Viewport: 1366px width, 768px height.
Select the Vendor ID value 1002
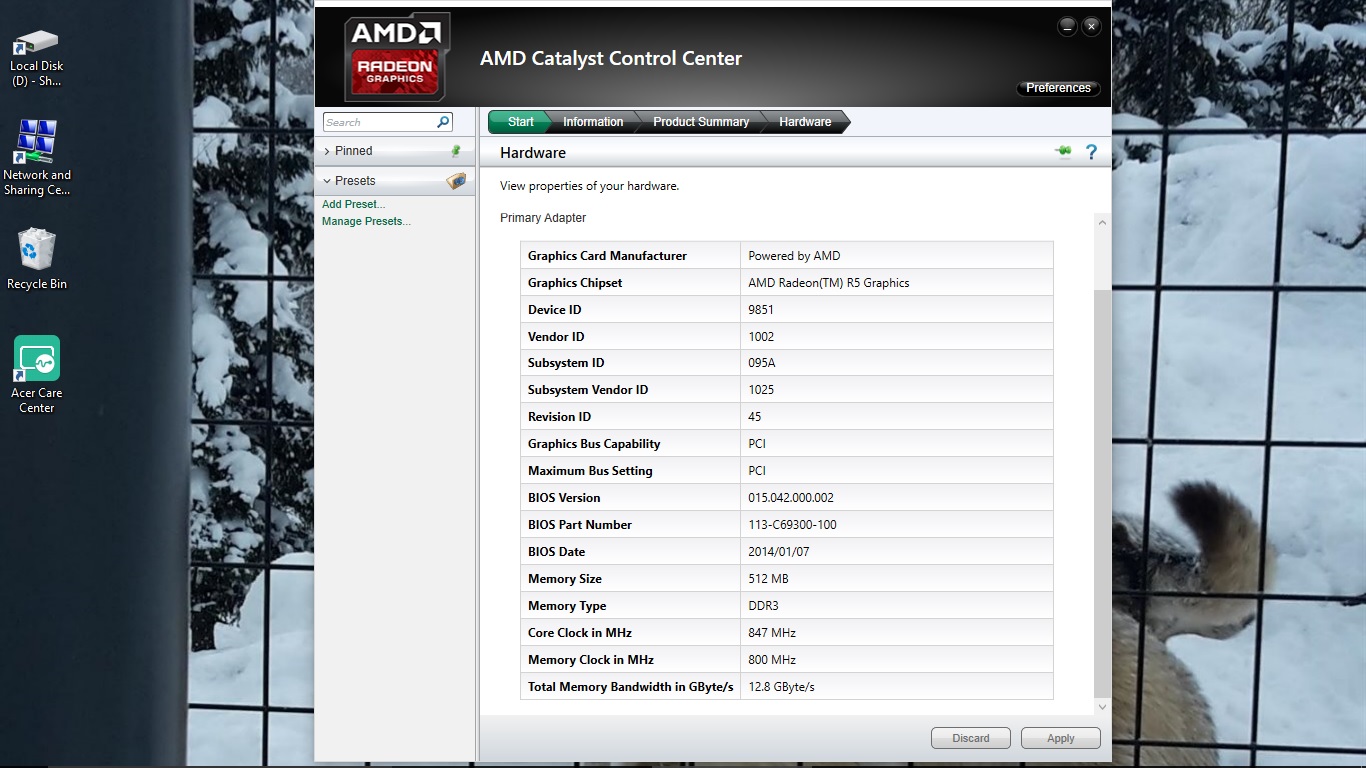tap(761, 337)
